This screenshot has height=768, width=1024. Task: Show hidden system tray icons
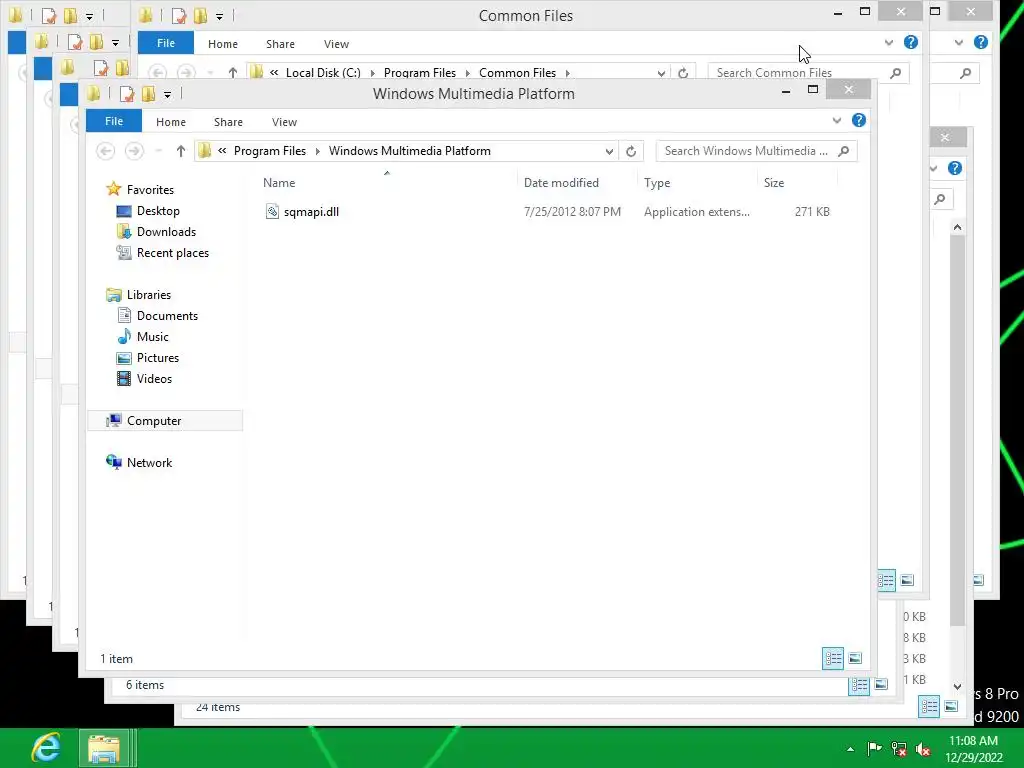(850, 749)
